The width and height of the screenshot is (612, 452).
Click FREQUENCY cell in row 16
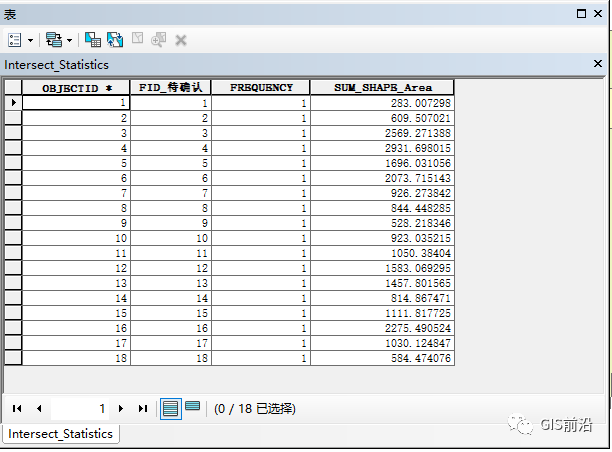tap(261, 328)
